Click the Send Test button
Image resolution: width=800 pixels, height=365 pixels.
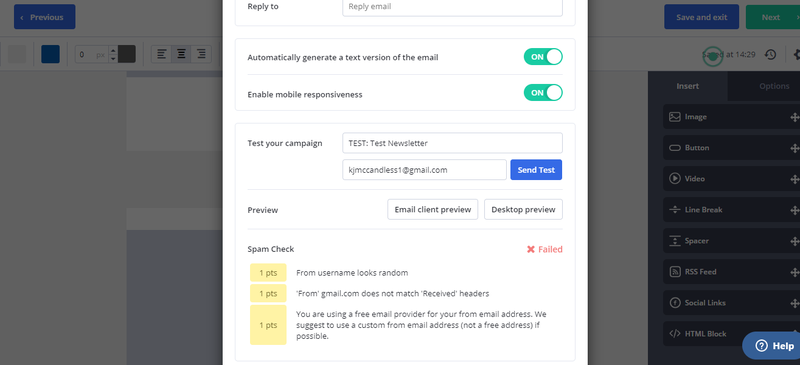[x=536, y=170]
